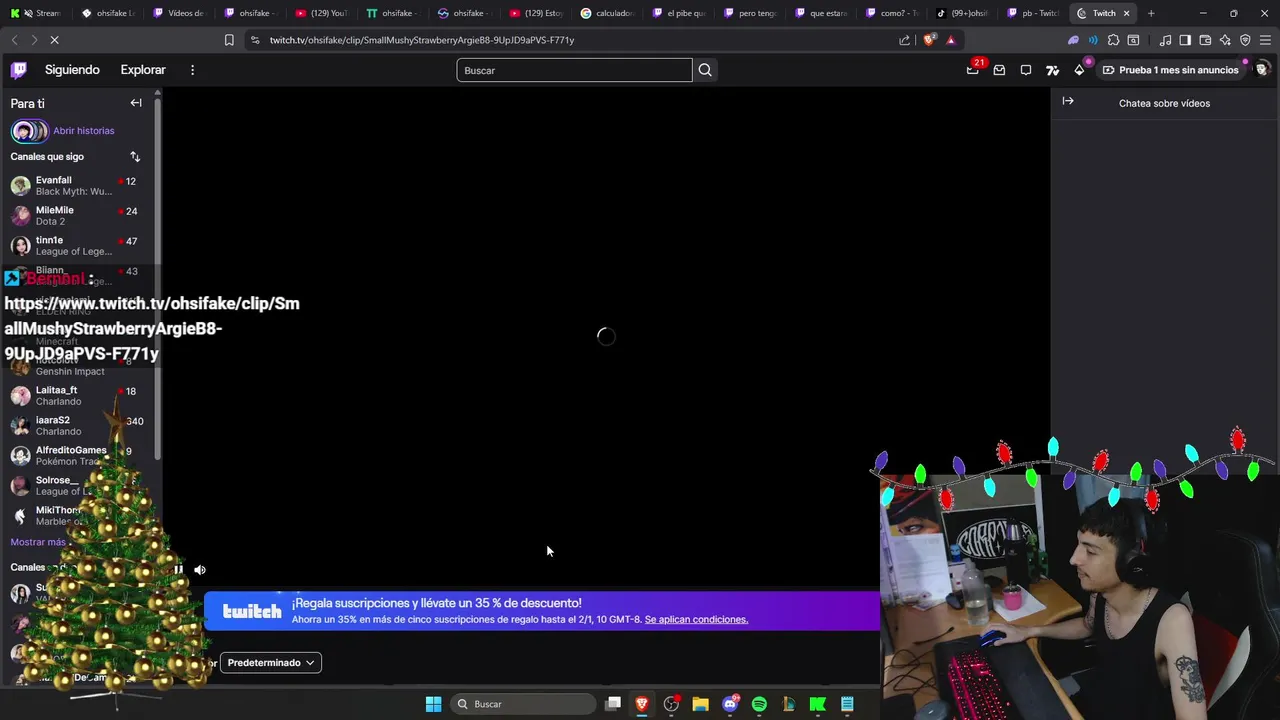The image size is (1280, 720).
Task: Click the address bar URL
Action: [x=422, y=40]
